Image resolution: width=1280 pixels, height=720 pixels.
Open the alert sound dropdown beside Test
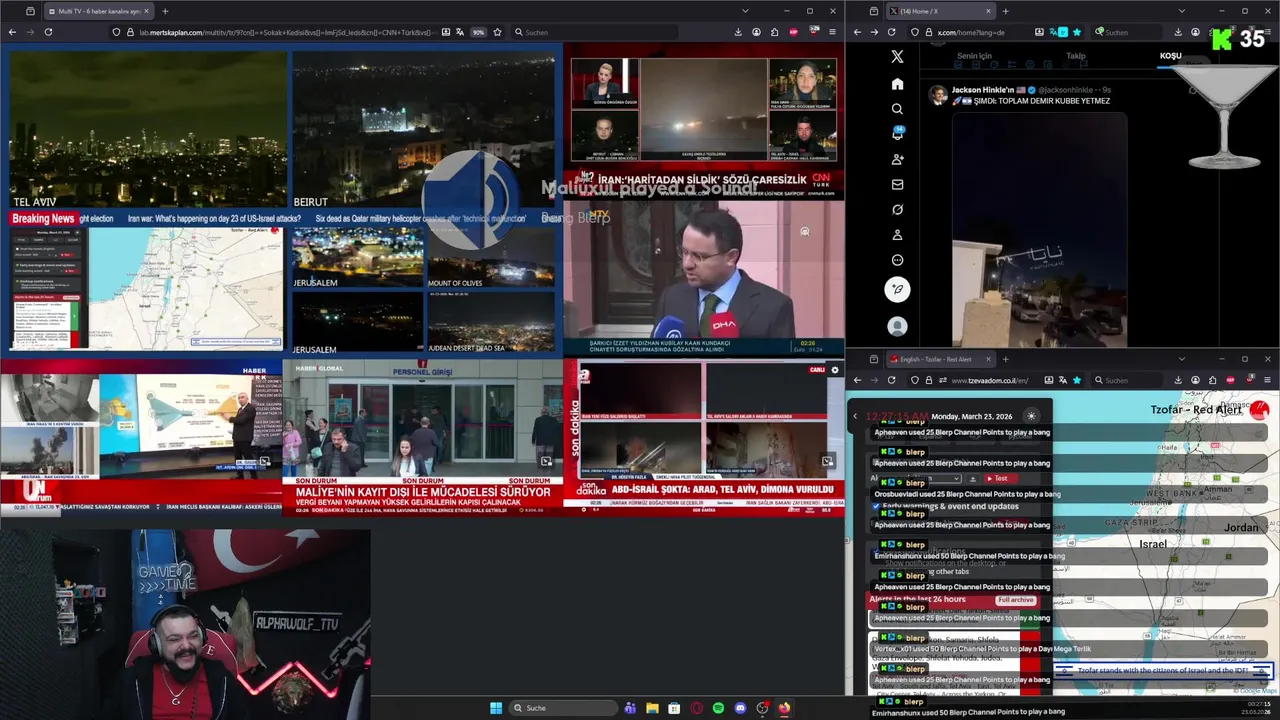point(917,479)
